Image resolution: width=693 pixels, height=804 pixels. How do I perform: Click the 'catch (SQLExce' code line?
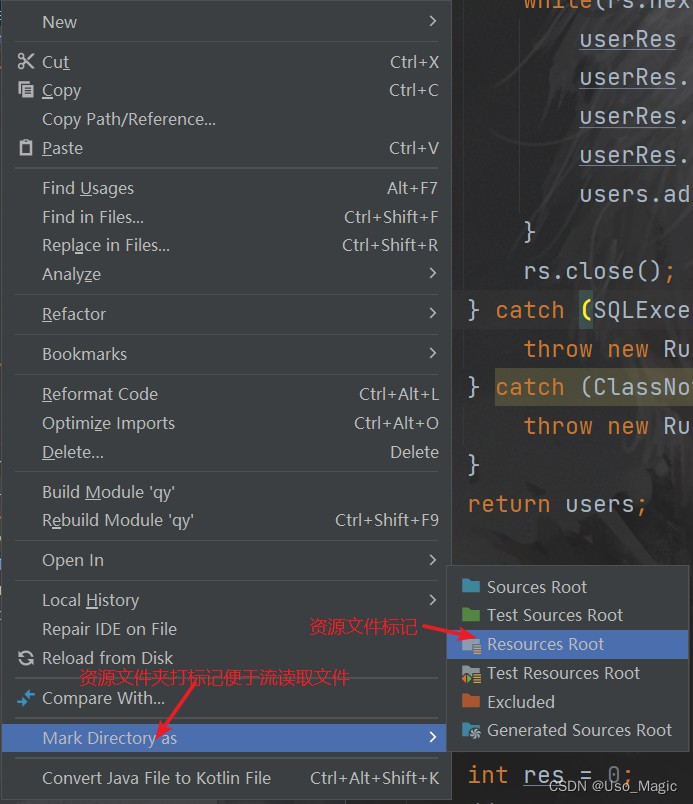click(x=579, y=310)
